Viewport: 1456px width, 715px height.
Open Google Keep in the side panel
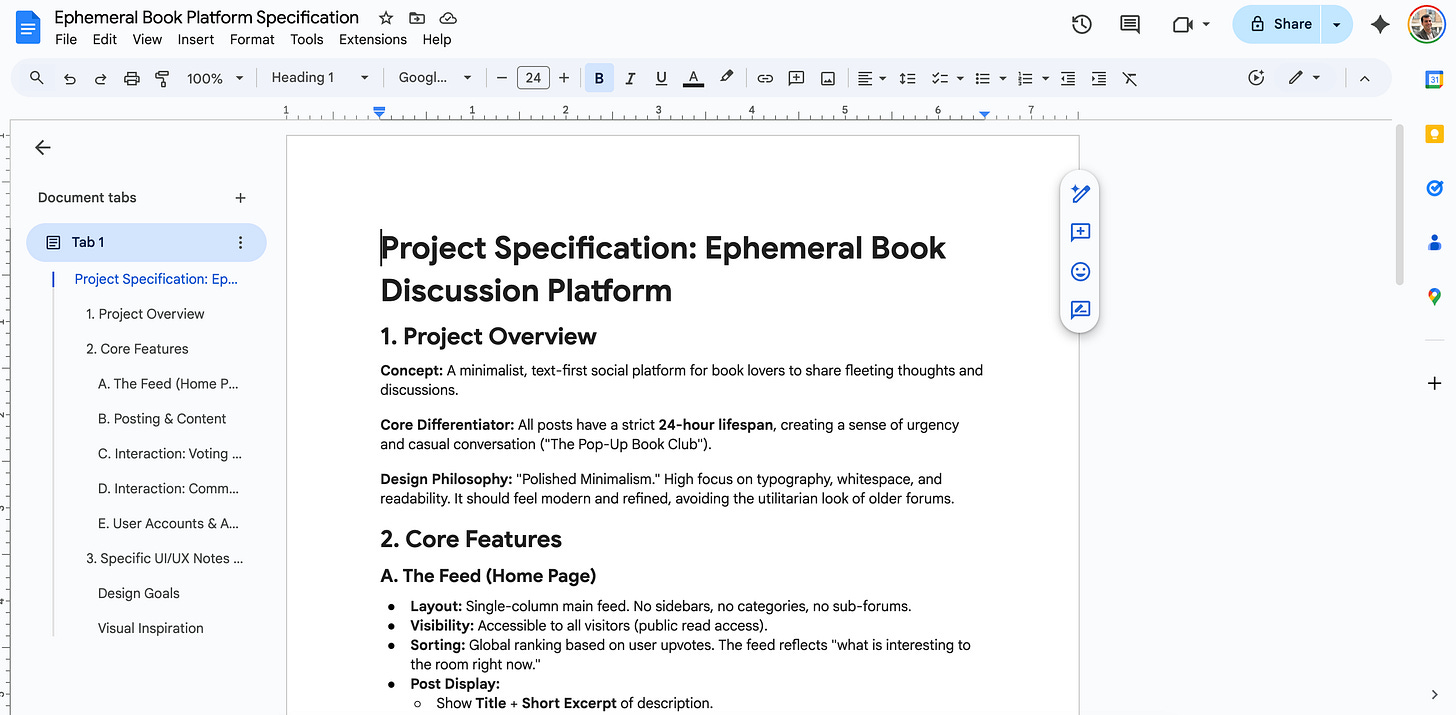pyautogui.click(x=1434, y=133)
